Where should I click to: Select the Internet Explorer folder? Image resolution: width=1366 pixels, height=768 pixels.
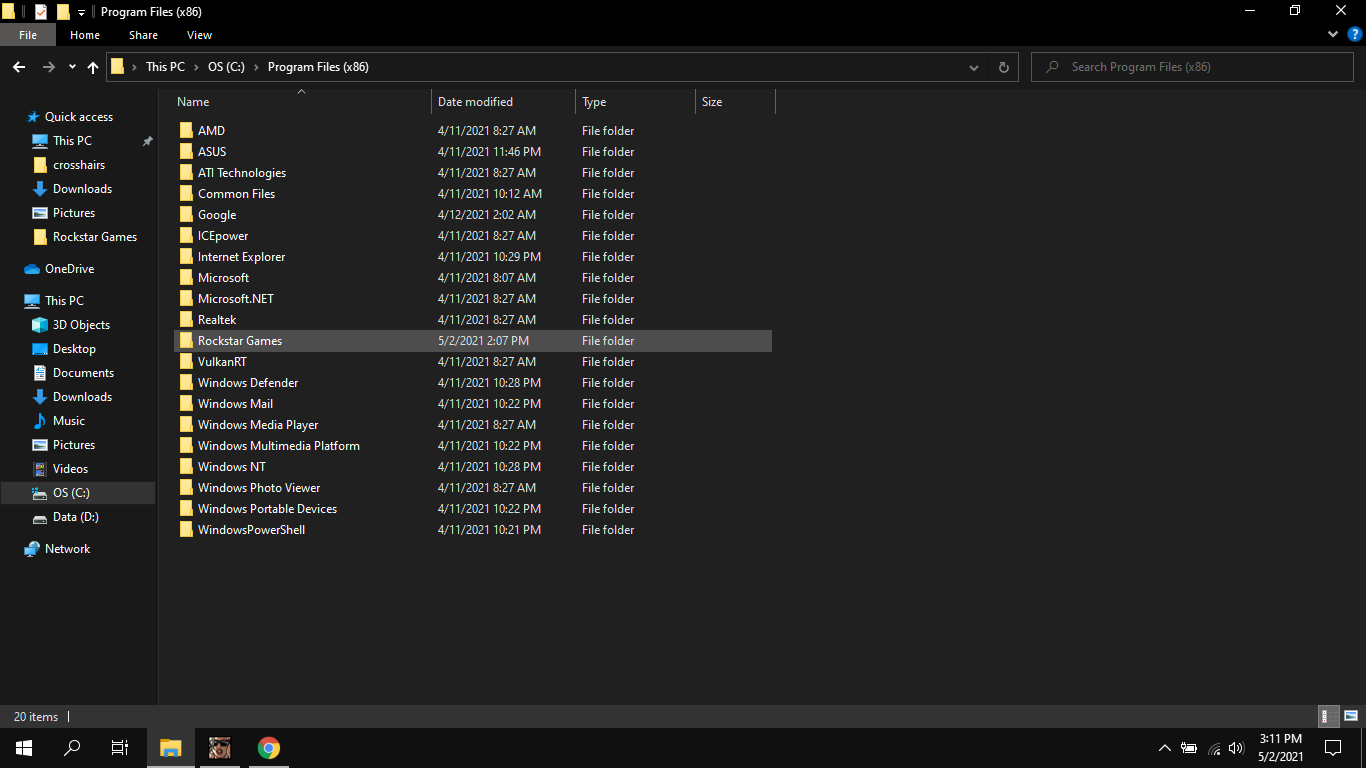241,257
